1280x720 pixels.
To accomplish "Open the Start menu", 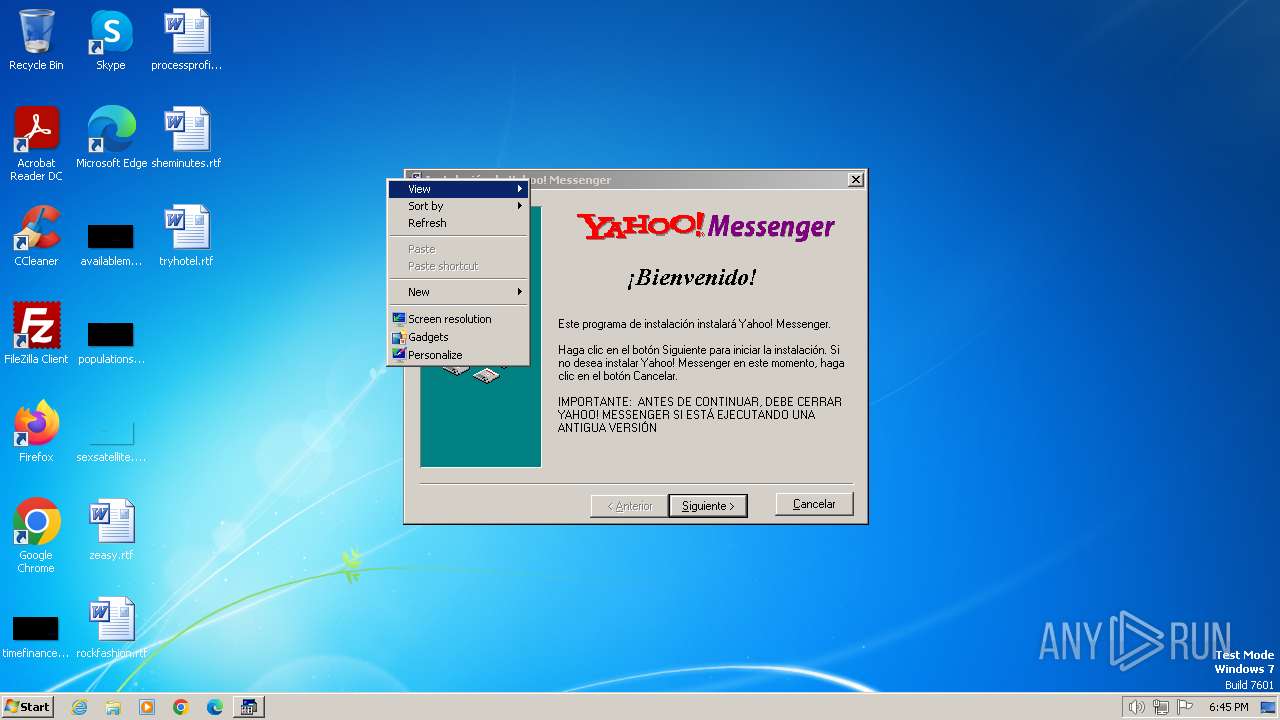I will (27, 707).
